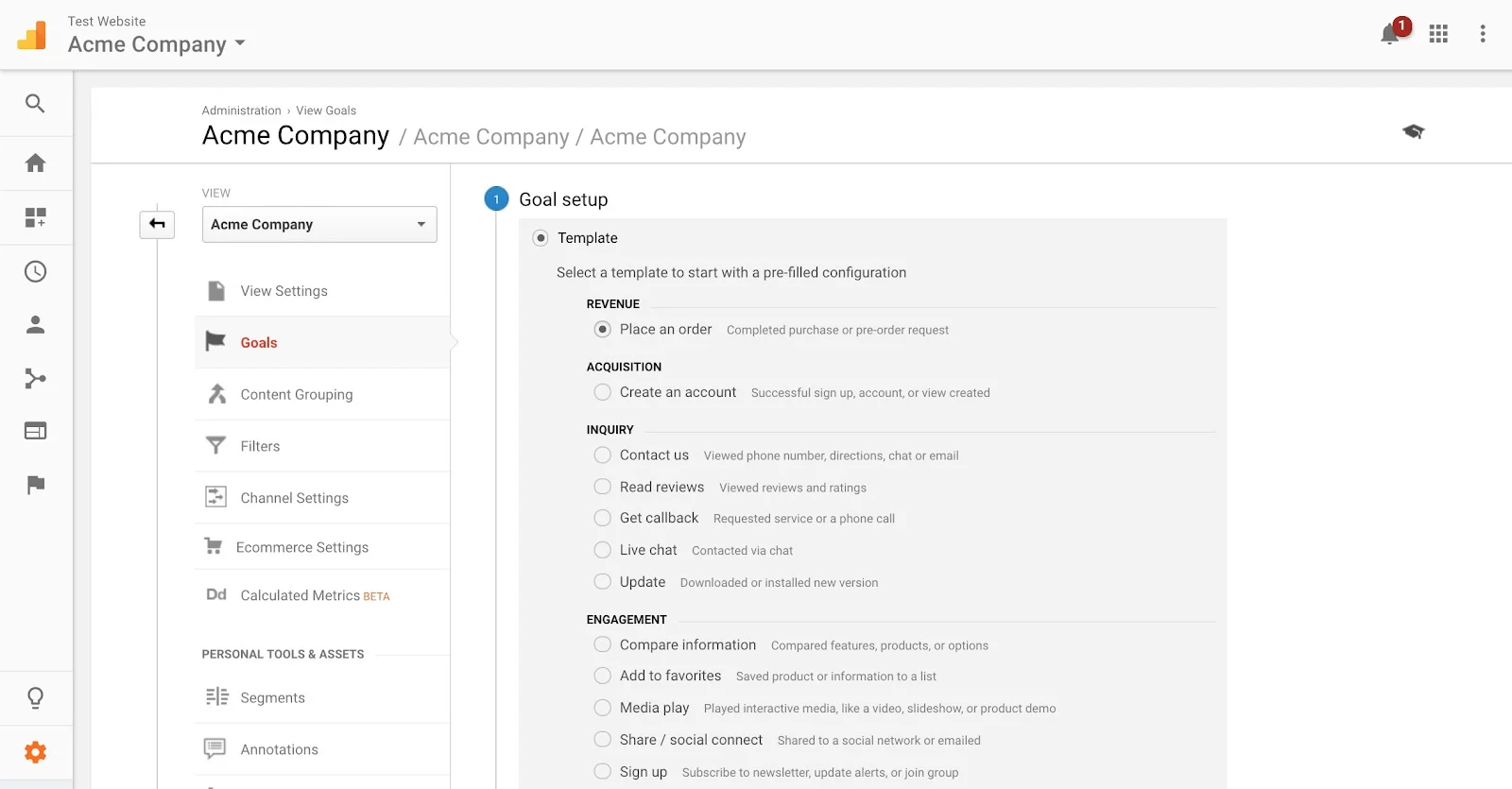Select the Media play template
The height and width of the screenshot is (789, 1512).
pyautogui.click(x=602, y=708)
